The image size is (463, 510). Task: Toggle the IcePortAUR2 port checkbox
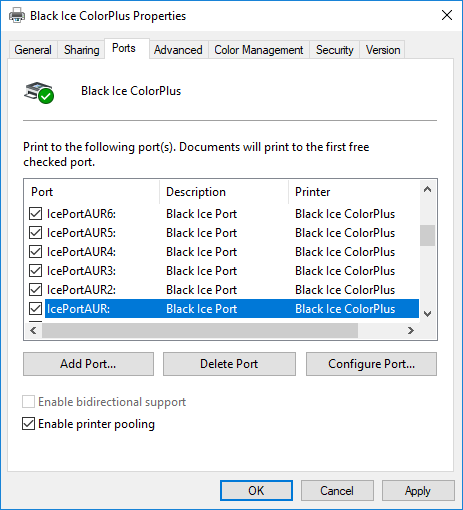35,290
